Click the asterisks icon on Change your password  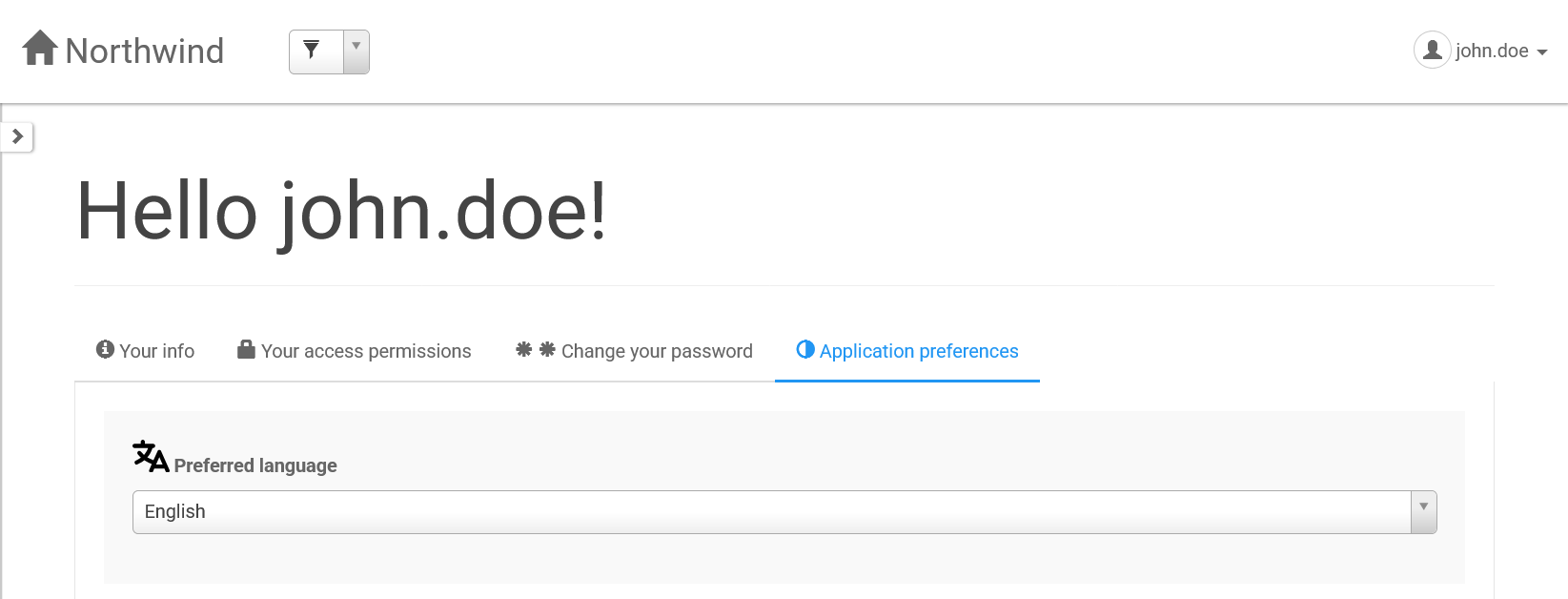pos(536,349)
